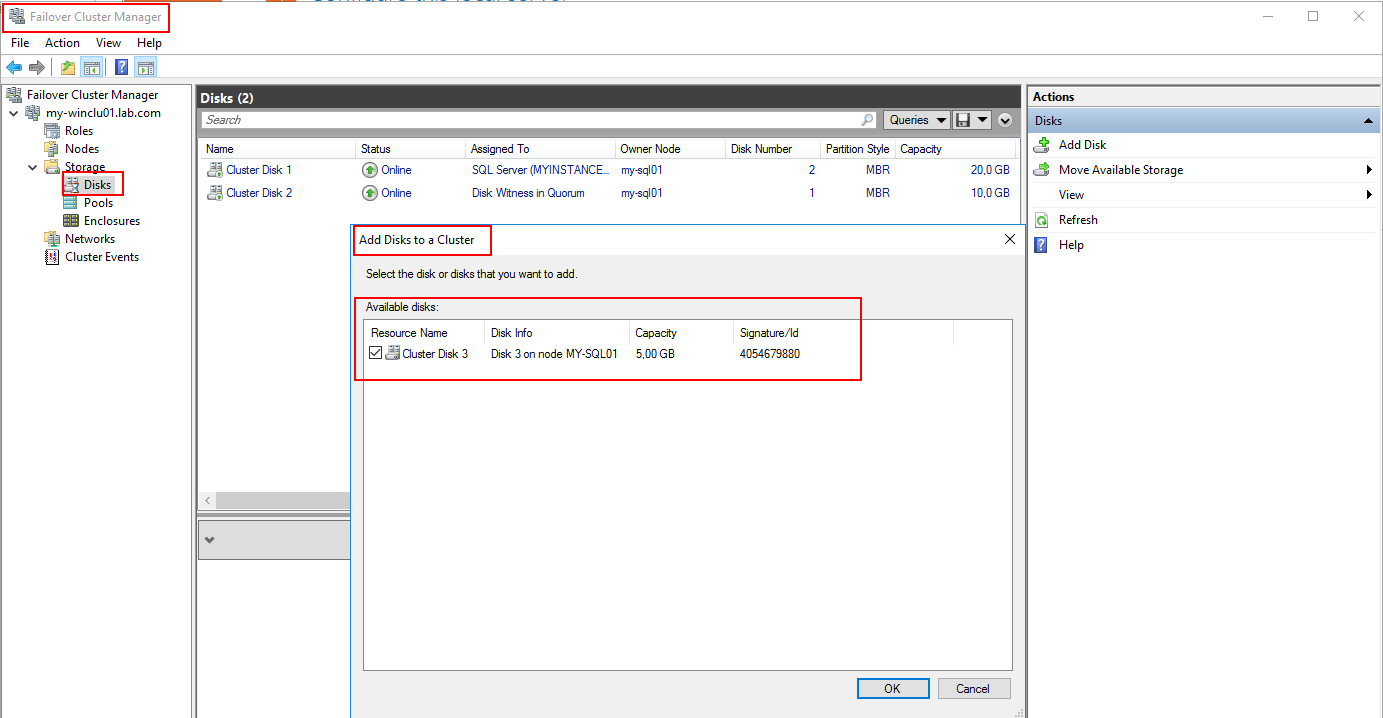Sort by Disk Number column header
1383x718 pixels.
[773, 149]
